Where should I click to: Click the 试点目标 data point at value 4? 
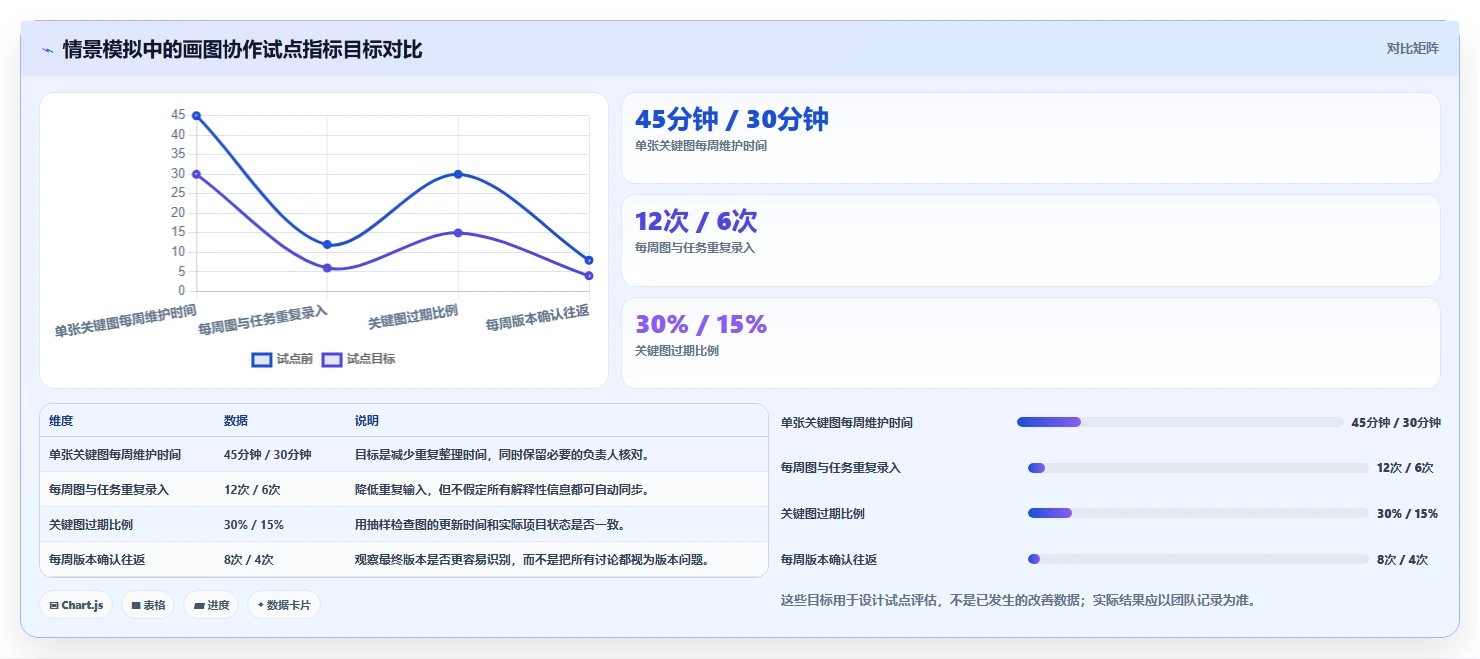click(x=589, y=275)
